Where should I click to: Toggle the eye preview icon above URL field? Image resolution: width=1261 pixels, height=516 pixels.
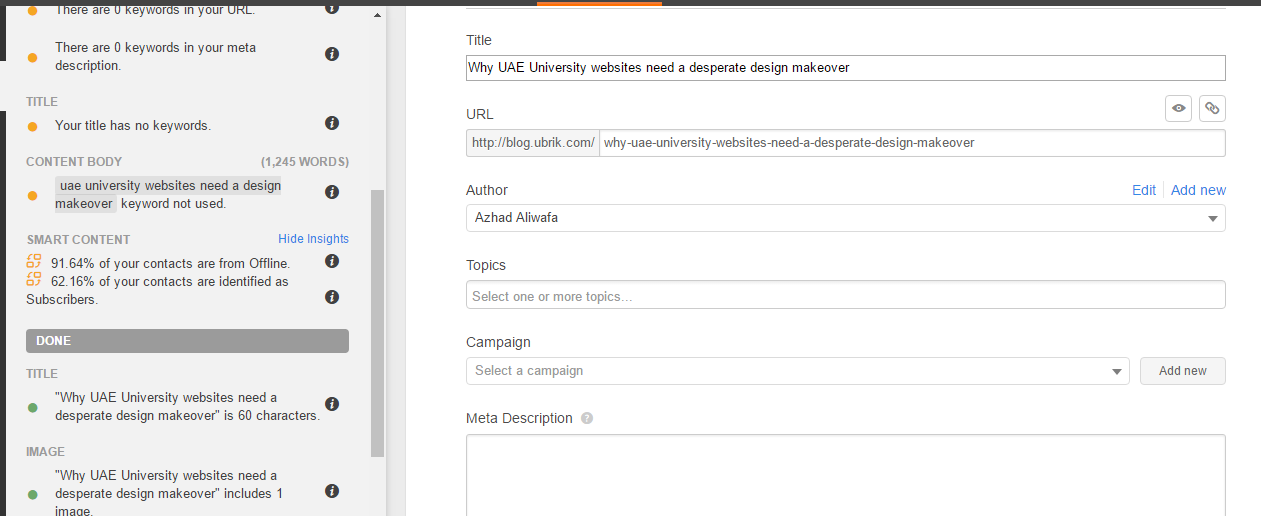point(1179,108)
